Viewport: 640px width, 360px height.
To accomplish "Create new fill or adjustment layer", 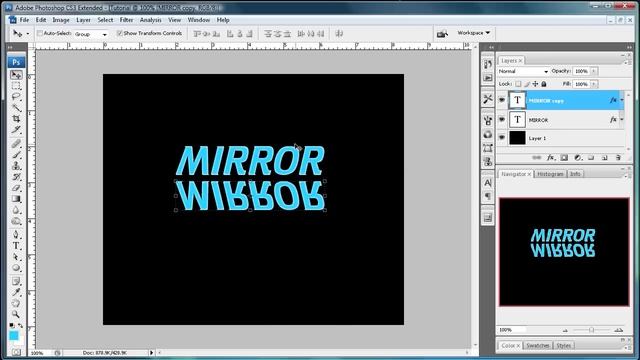I will 578,158.
